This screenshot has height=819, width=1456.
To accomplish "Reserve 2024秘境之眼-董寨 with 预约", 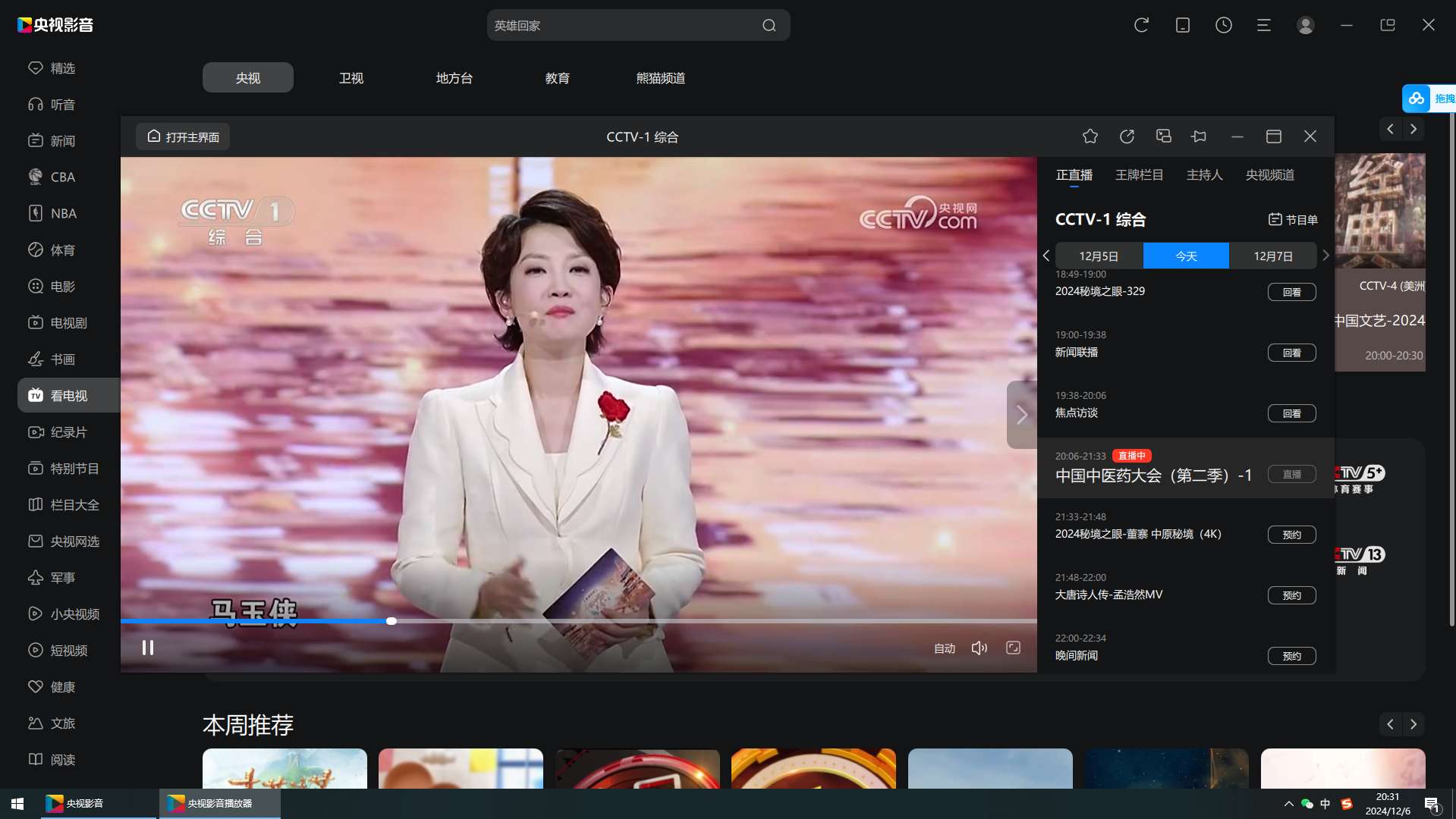I will [1291, 535].
